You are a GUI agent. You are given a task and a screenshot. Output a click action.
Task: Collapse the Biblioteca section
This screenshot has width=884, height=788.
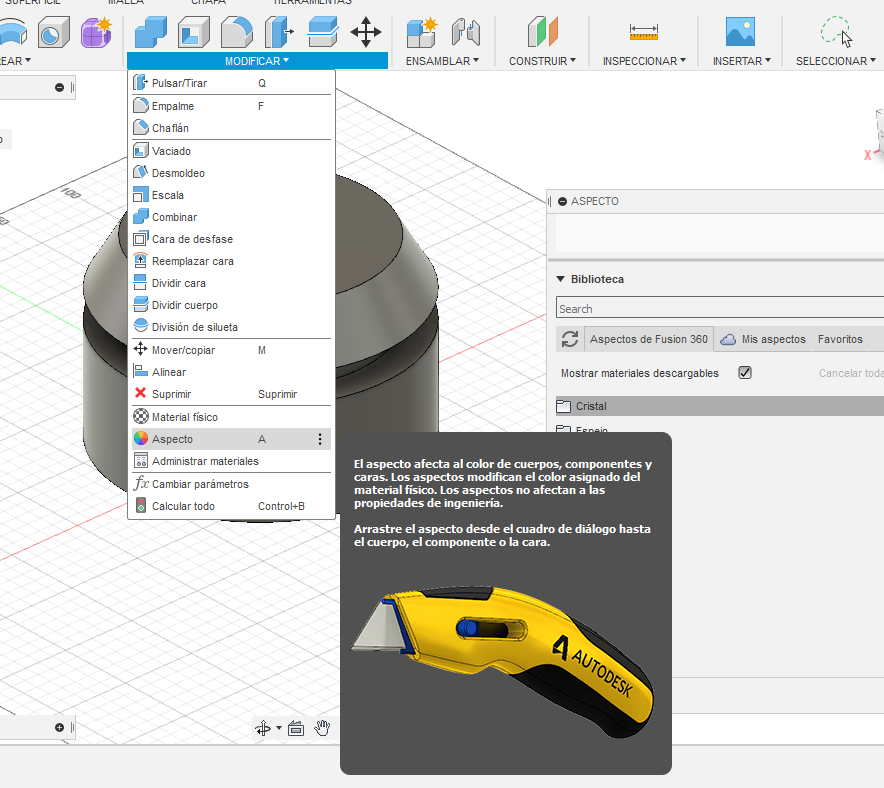pos(560,279)
